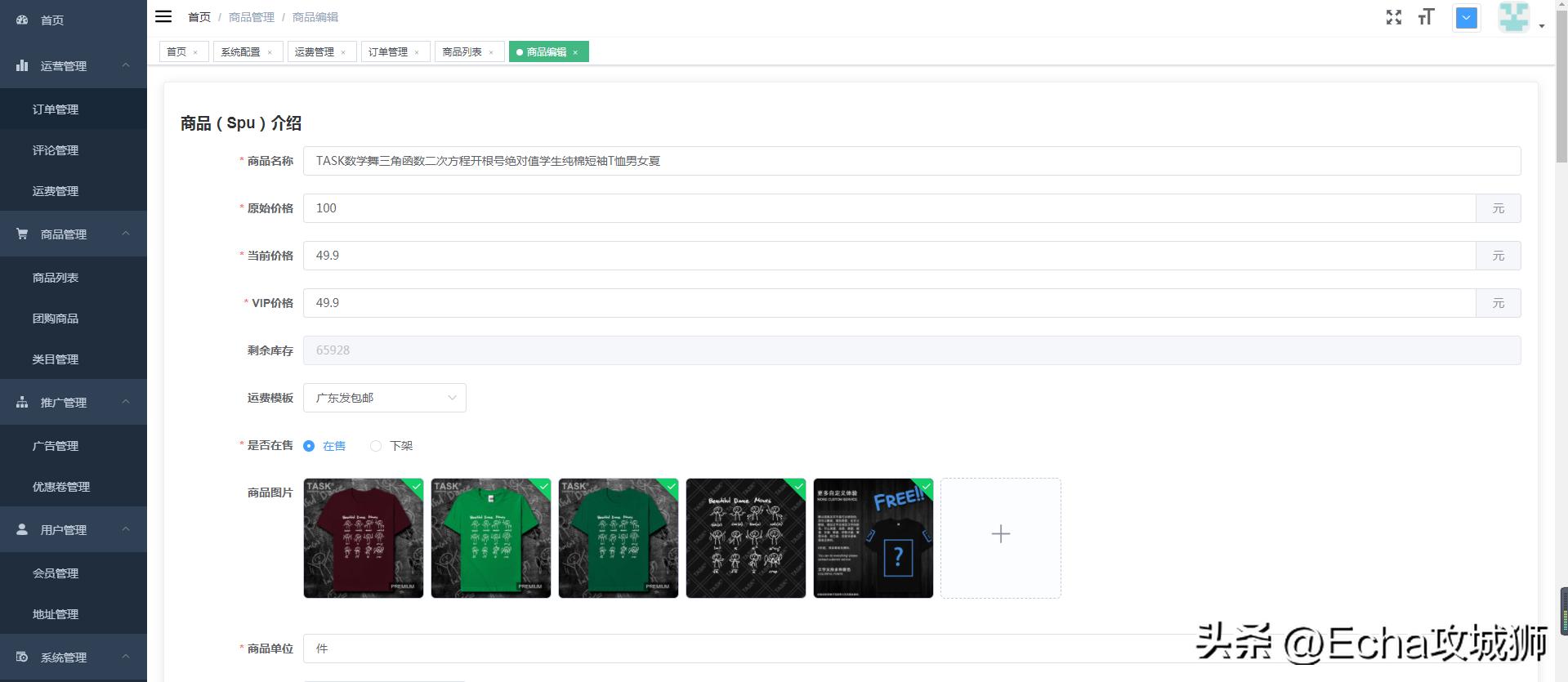Viewport: 1568px width, 682px height.
Task: Select the bright green T-shirt image
Action: [491, 538]
